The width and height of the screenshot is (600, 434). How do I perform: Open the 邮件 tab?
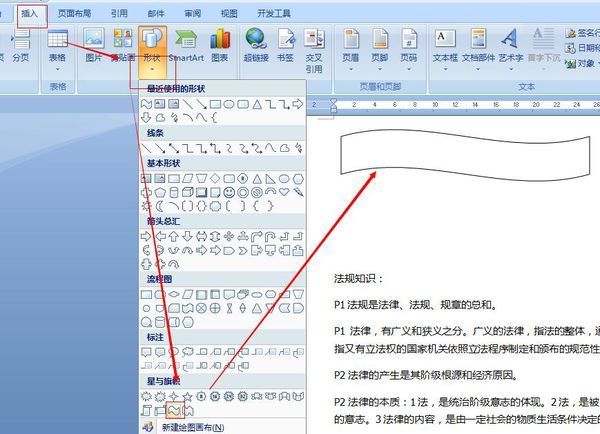click(156, 14)
